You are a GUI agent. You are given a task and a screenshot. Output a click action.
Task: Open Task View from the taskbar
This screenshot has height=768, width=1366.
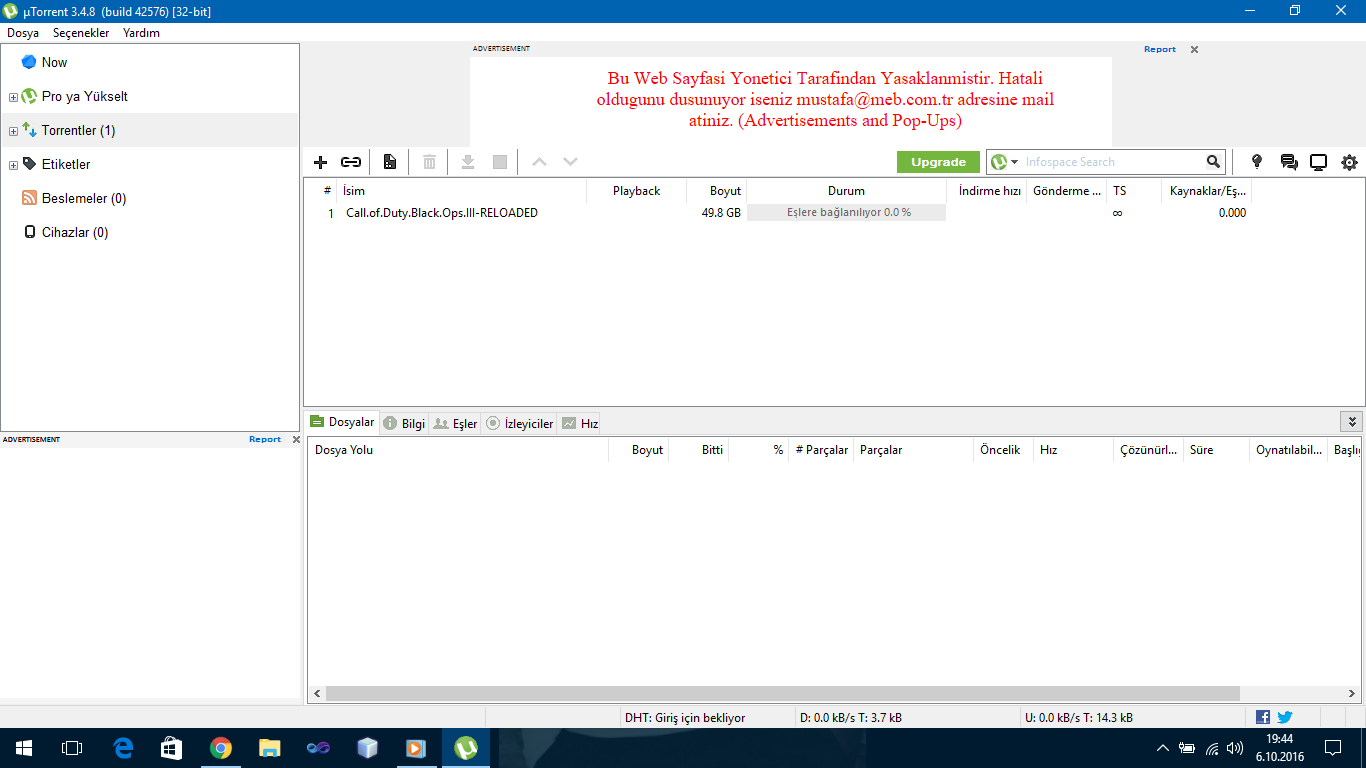(72, 748)
